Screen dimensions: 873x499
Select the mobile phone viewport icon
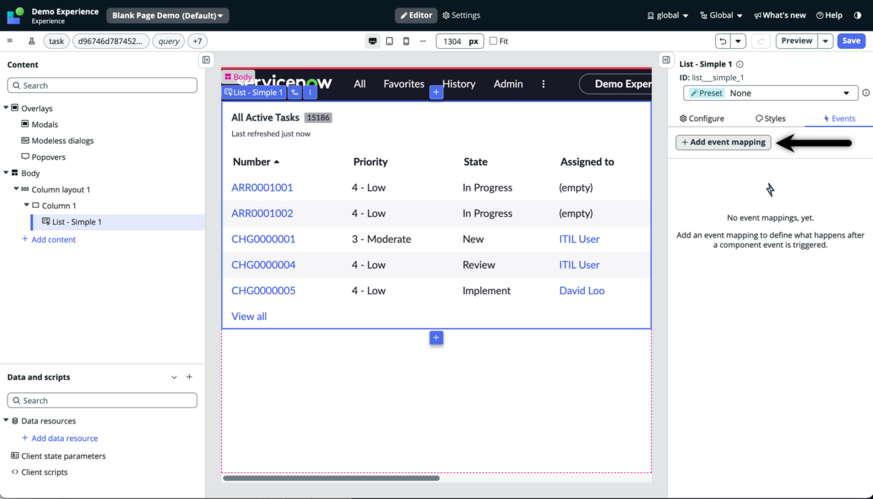[406, 41]
